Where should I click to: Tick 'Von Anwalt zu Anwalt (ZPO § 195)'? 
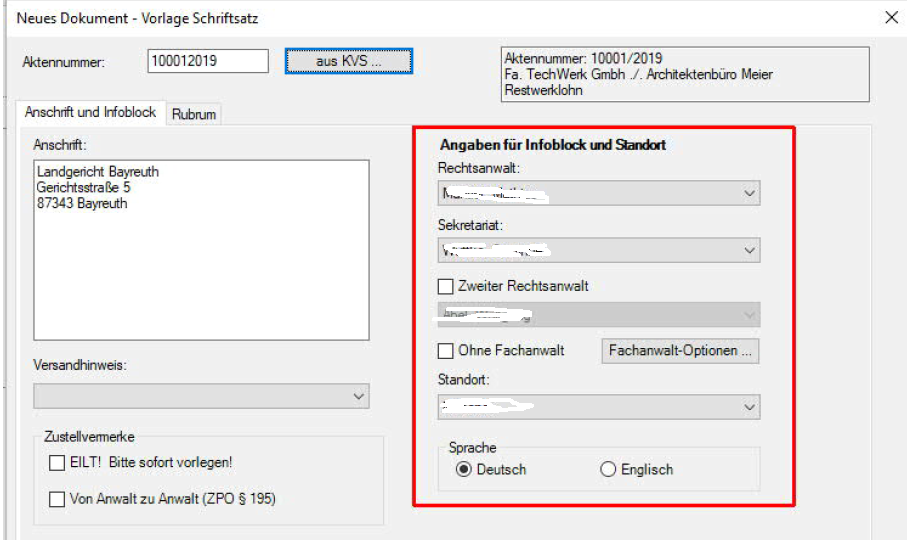tap(57, 499)
